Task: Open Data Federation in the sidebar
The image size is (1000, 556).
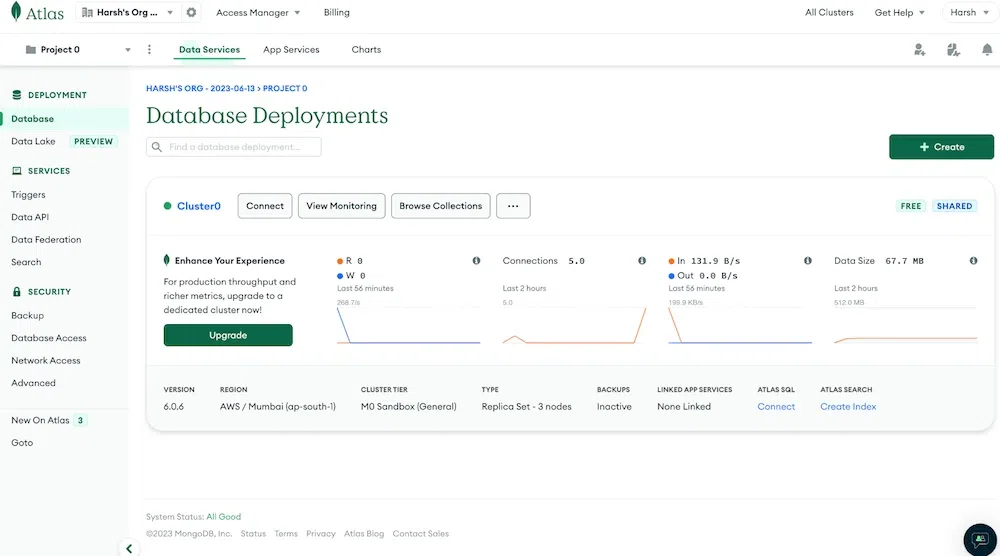Action: click(x=46, y=239)
